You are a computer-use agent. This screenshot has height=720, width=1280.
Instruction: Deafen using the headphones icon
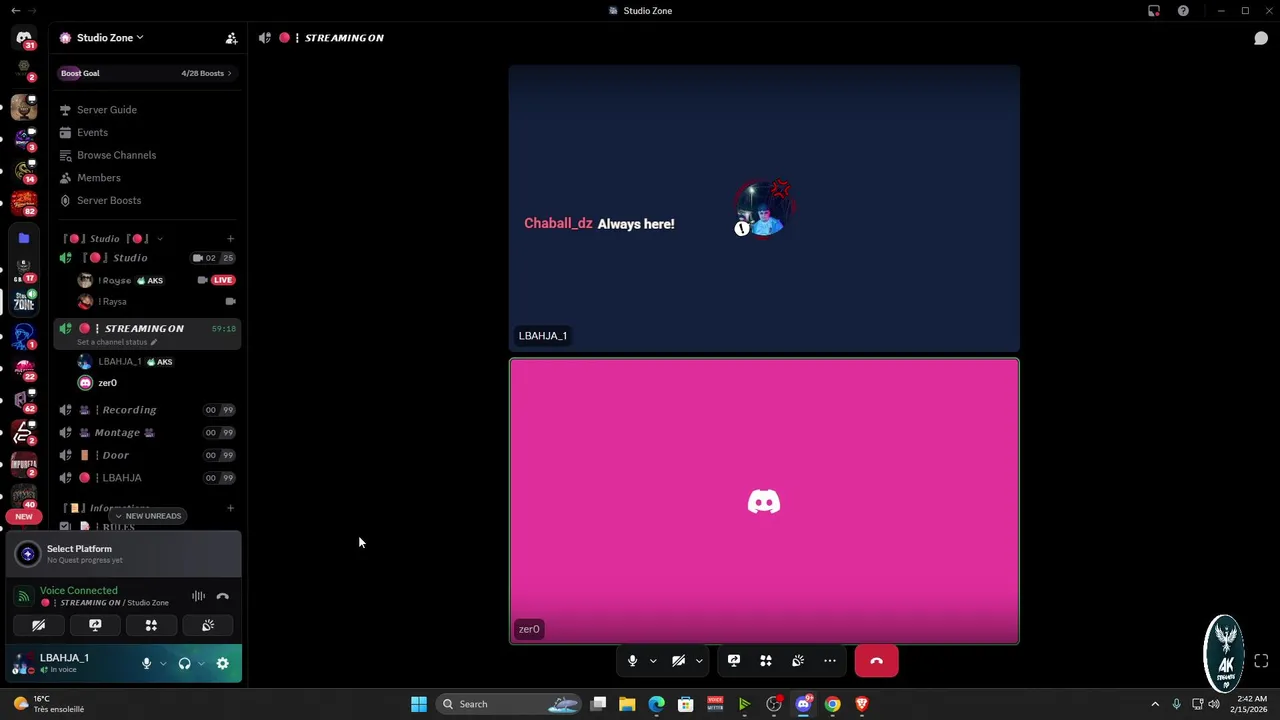coord(184,663)
